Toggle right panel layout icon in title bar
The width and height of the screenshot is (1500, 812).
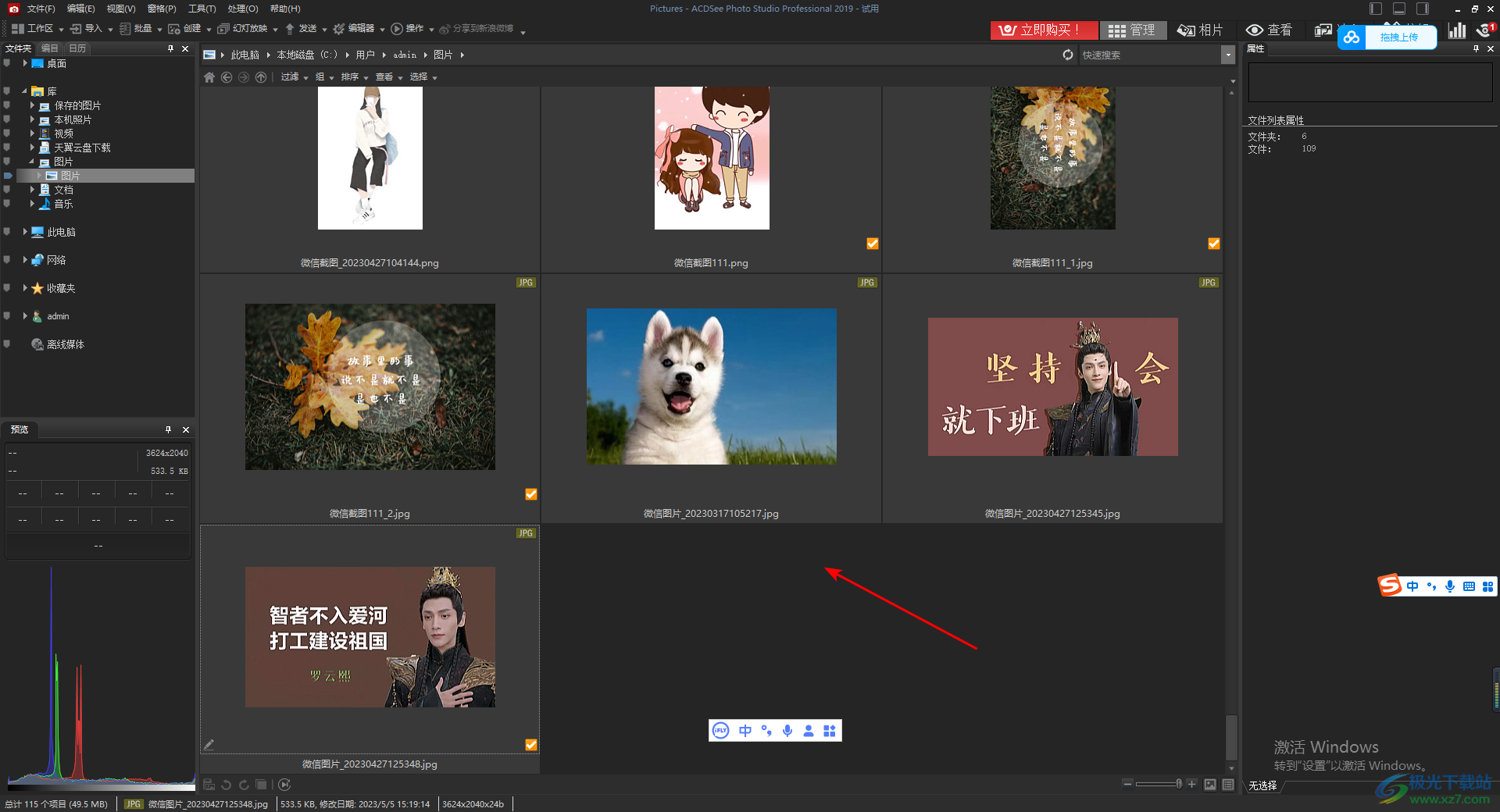[x=1423, y=9]
